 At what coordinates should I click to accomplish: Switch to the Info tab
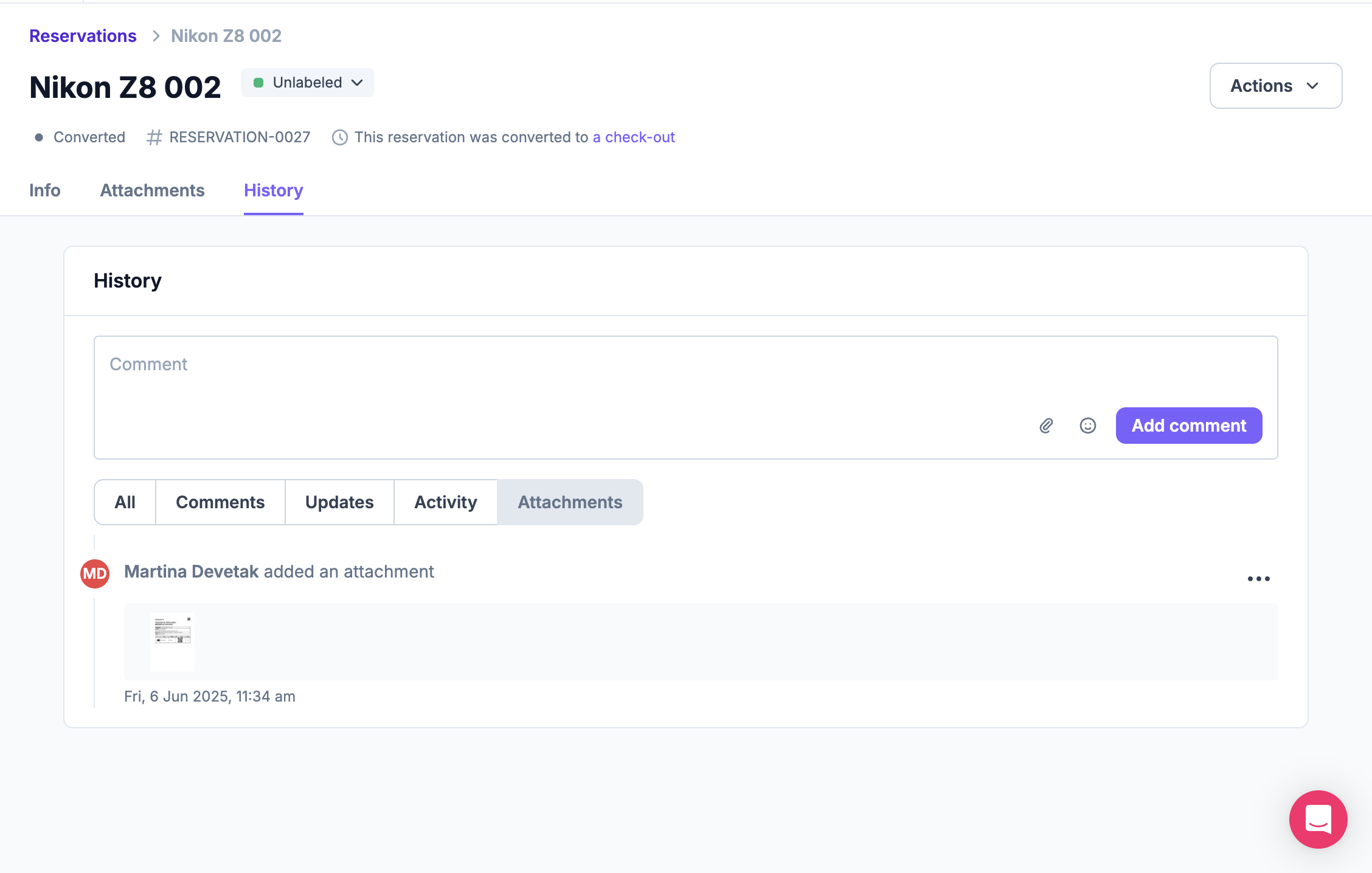click(45, 190)
